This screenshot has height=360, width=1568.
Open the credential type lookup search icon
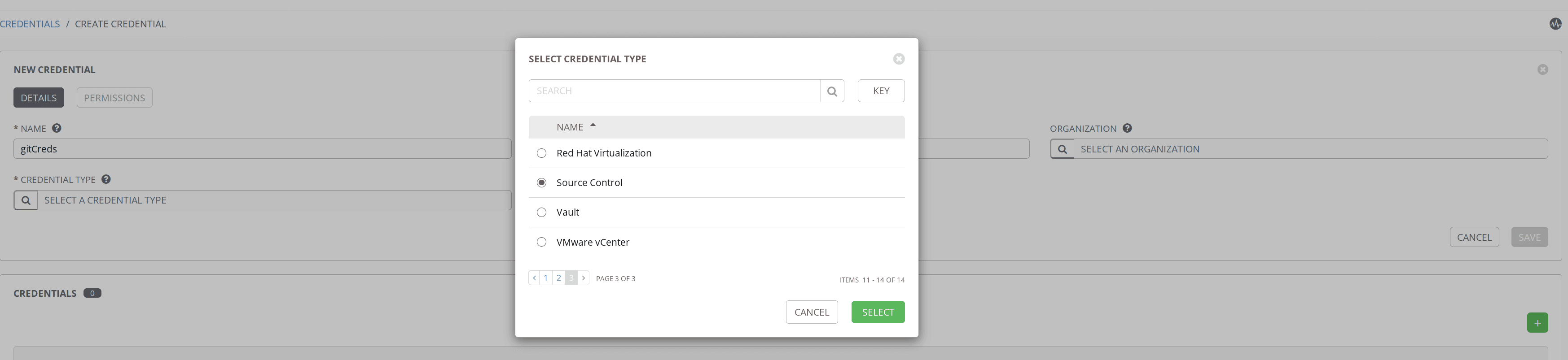(26, 200)
